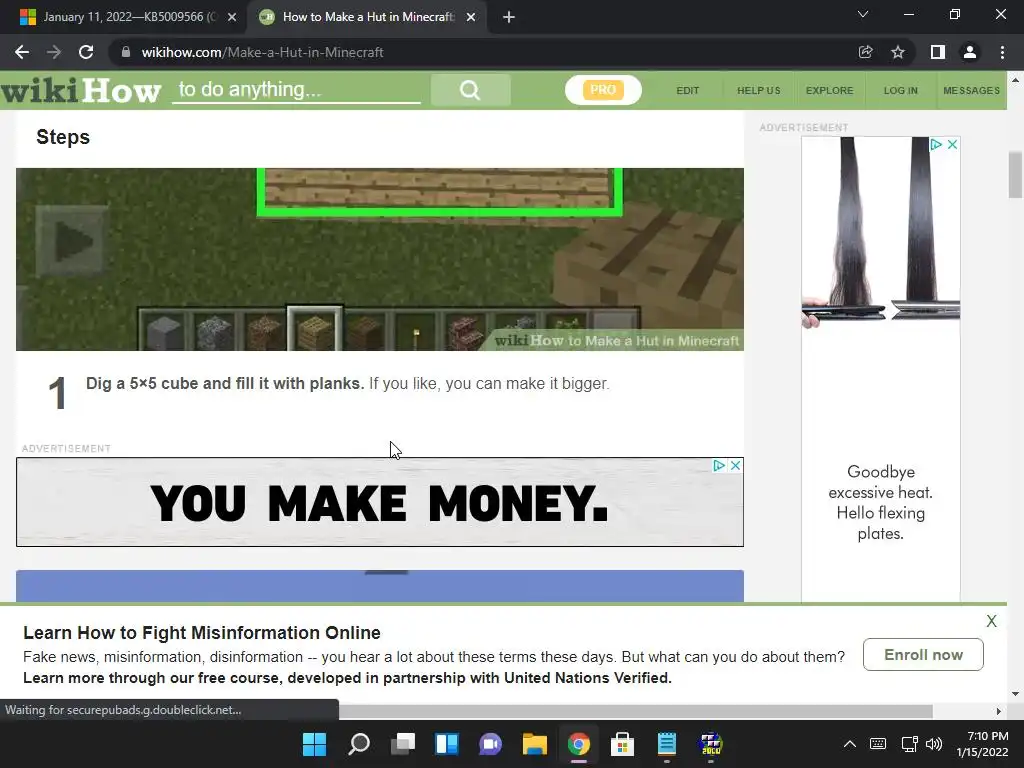The width and height of the screenshot is (1024, 768).
Task: Click the Steps section heading
Action: [x=63, y=137]
